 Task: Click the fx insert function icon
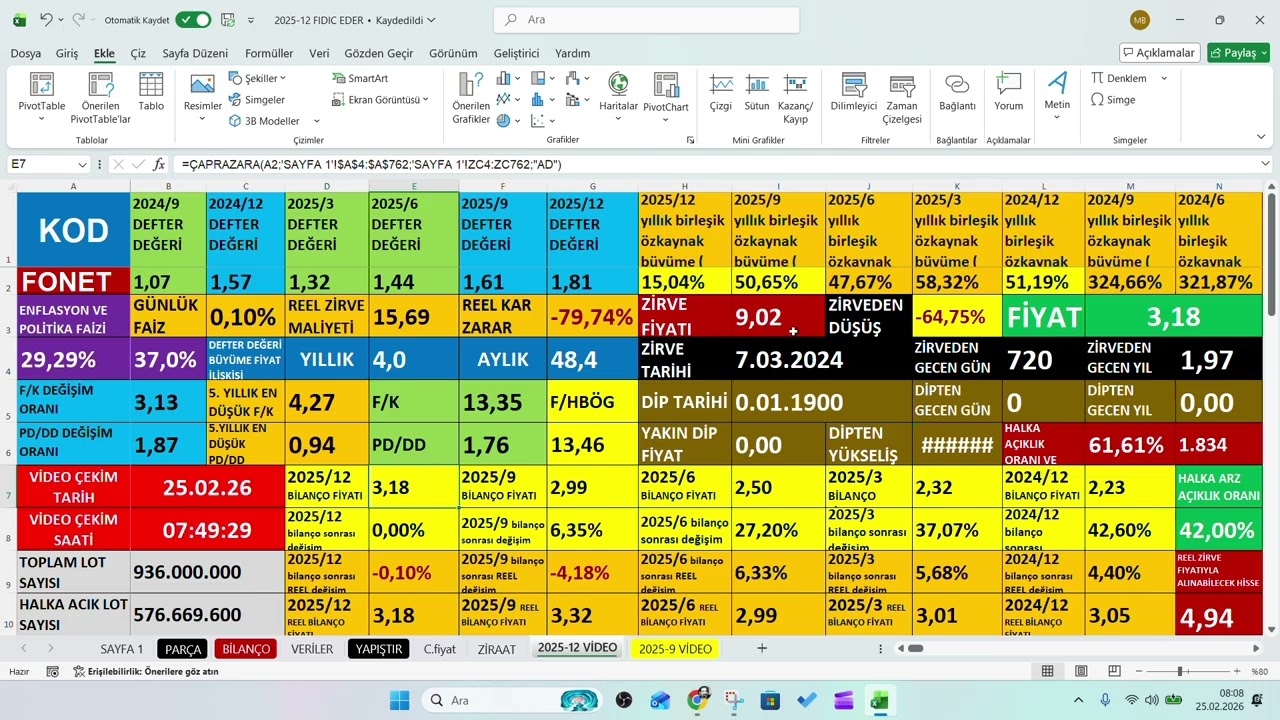click(x=159, y=164)
